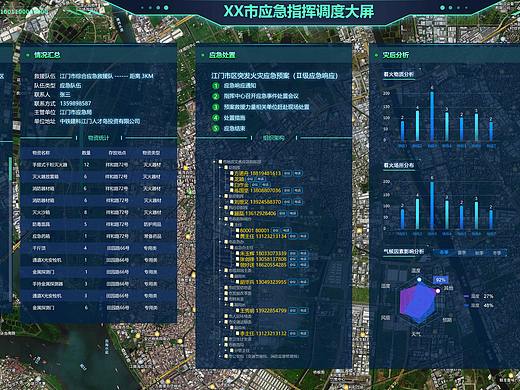Click first small button after 18819485613
This screenshot has height=390, width=520.
tap(287, 173)
